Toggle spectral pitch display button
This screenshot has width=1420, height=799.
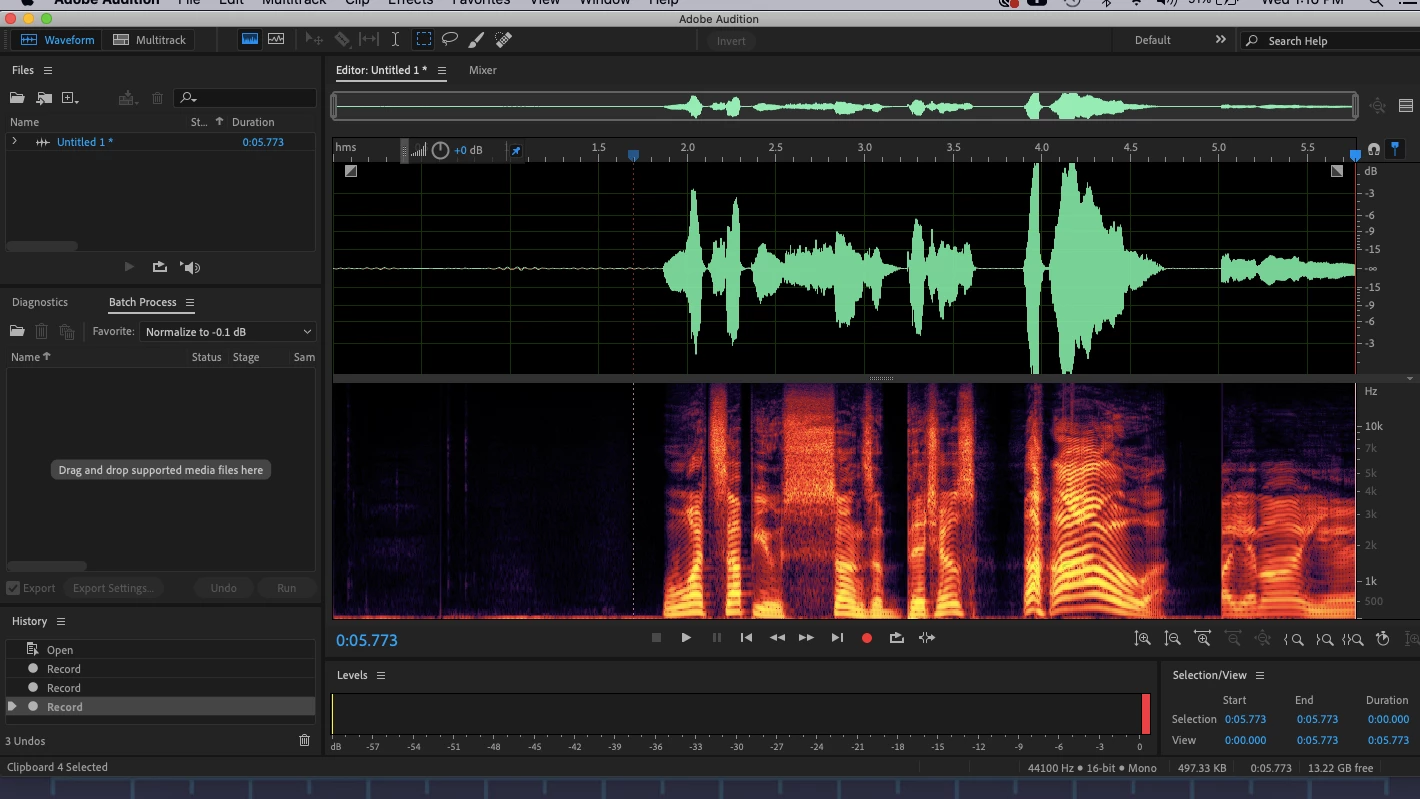pos(276,40)
